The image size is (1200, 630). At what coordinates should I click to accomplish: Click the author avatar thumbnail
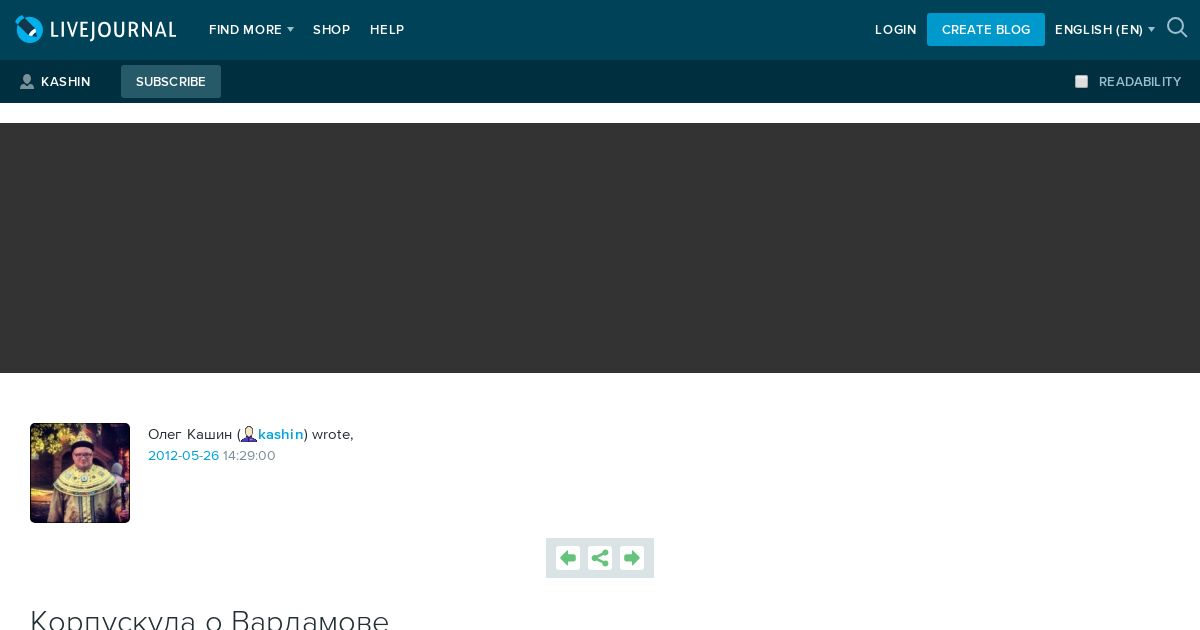pos(80,473)
